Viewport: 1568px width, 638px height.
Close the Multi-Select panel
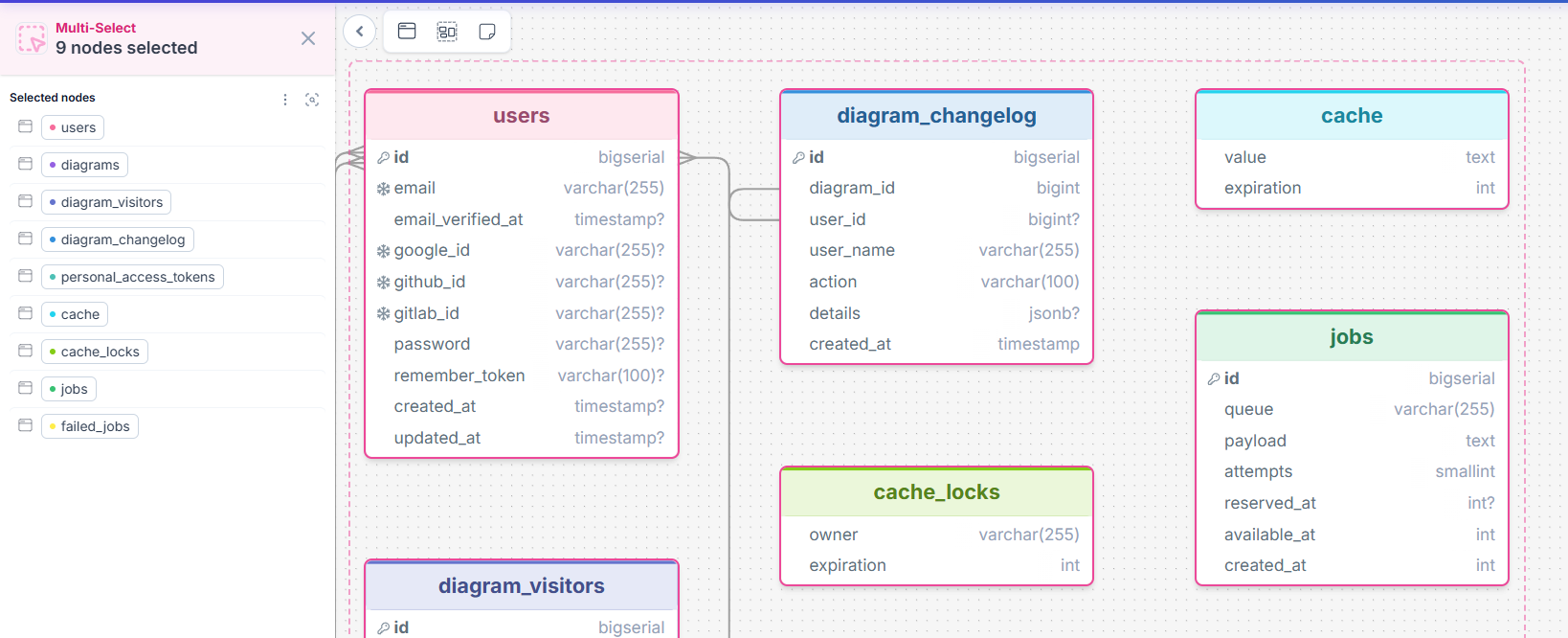point(308,38)
